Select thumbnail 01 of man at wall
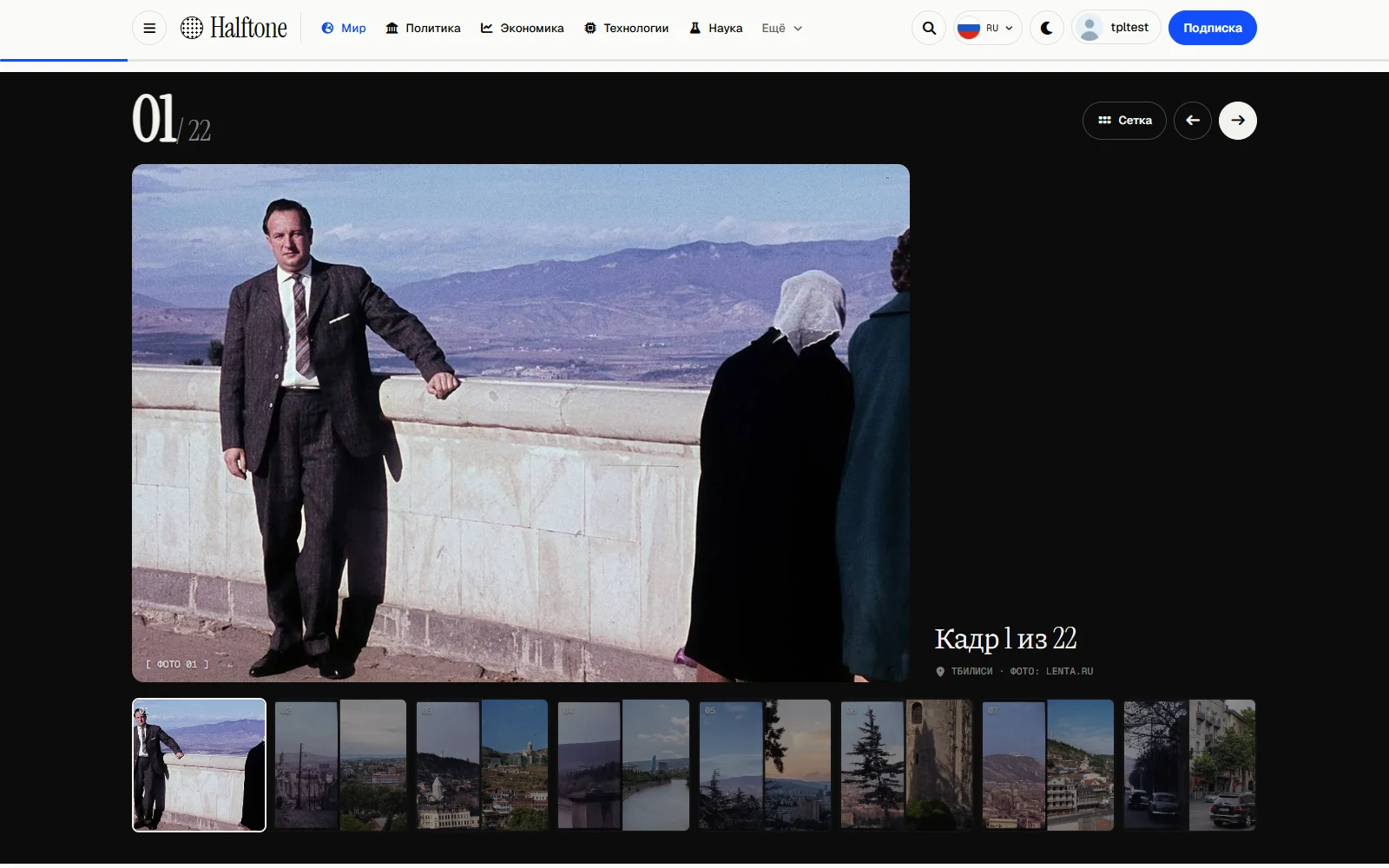 pos(199,765)
